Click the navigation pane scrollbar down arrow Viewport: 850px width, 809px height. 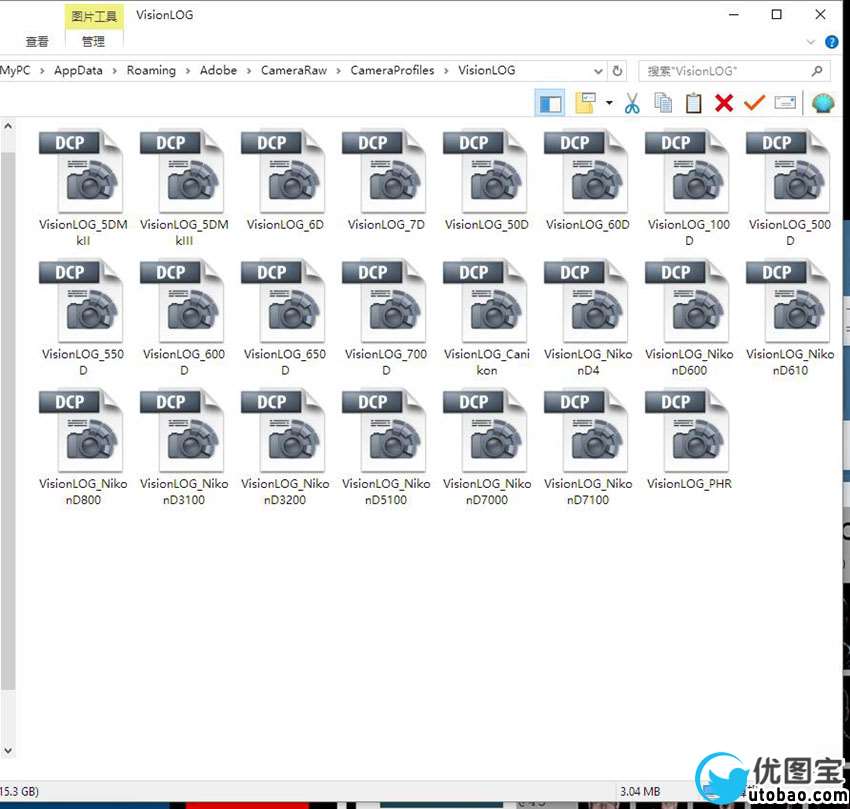(x=8, y=750)
